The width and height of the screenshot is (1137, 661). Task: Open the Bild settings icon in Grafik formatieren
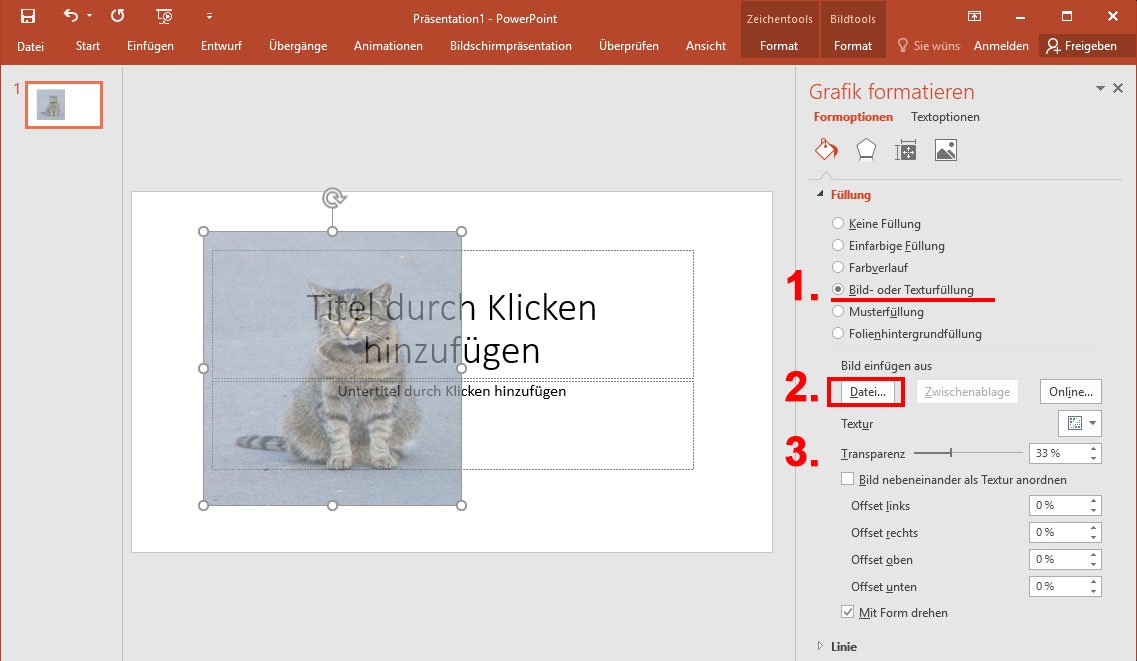point(945,148)
